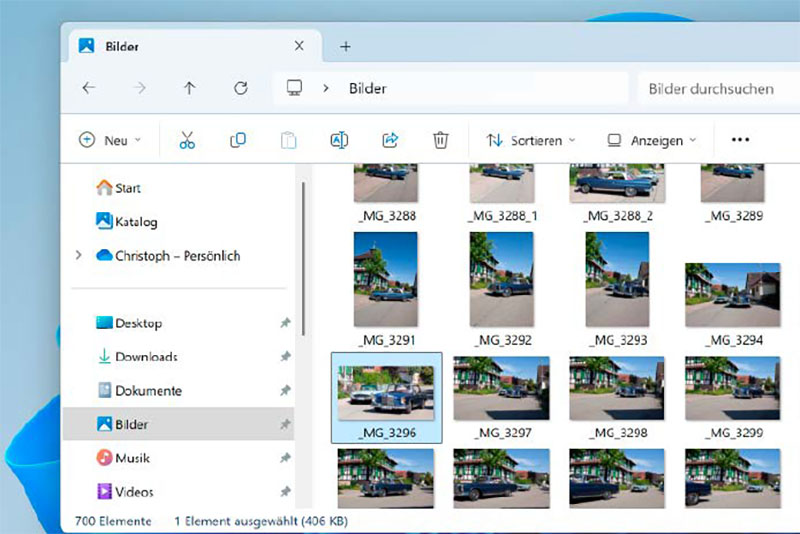Navigate up one folder level
The height and width of the screenshot is (534, 800).
tap(189, 88)
